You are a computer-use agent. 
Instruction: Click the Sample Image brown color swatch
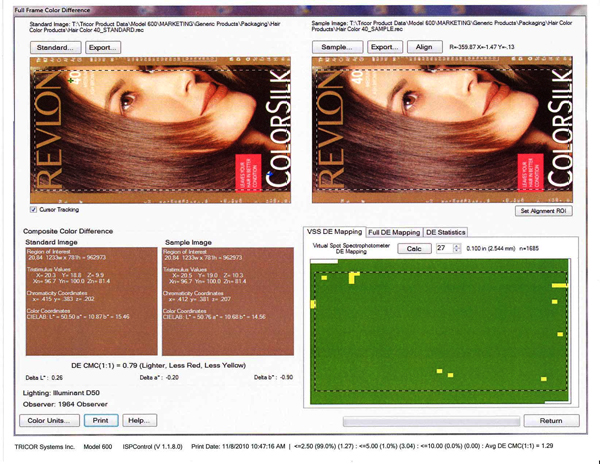228,301
